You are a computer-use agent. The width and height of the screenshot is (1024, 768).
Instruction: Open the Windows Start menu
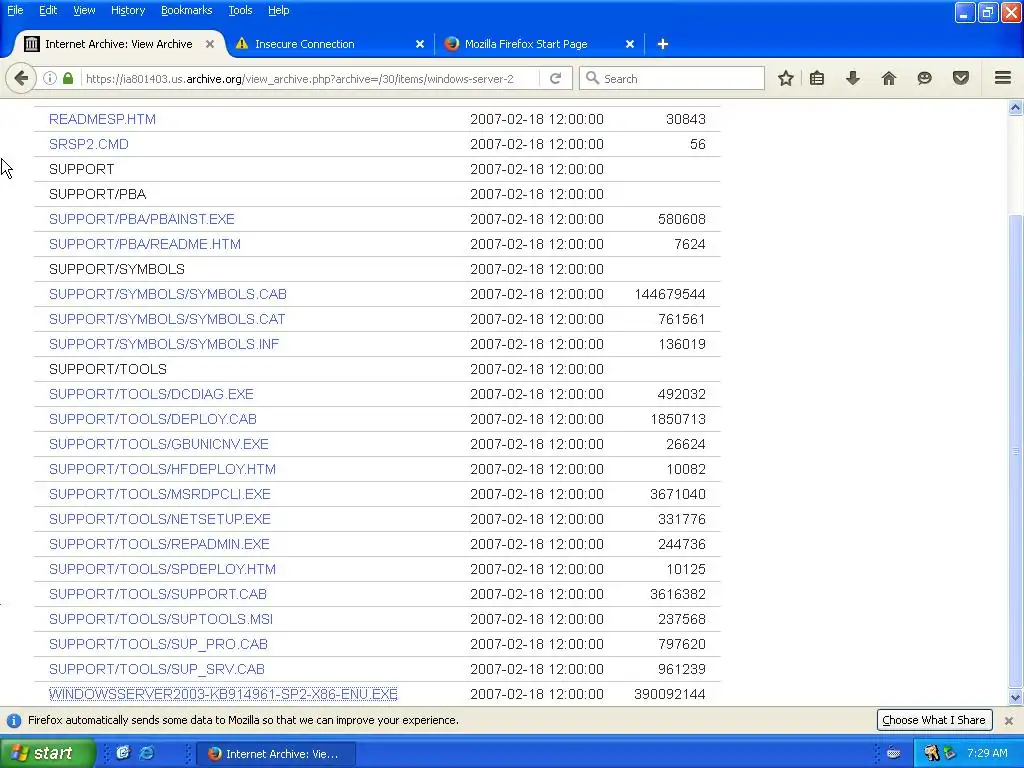point(47,753)
